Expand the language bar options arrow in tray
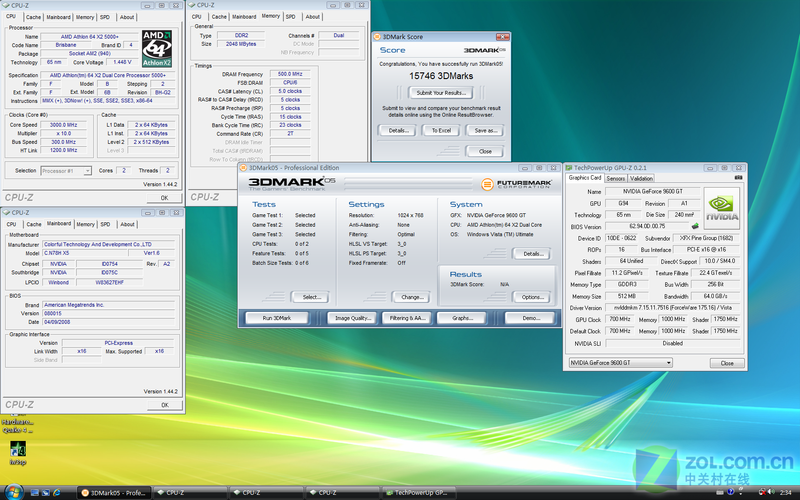 click(741, 494)
